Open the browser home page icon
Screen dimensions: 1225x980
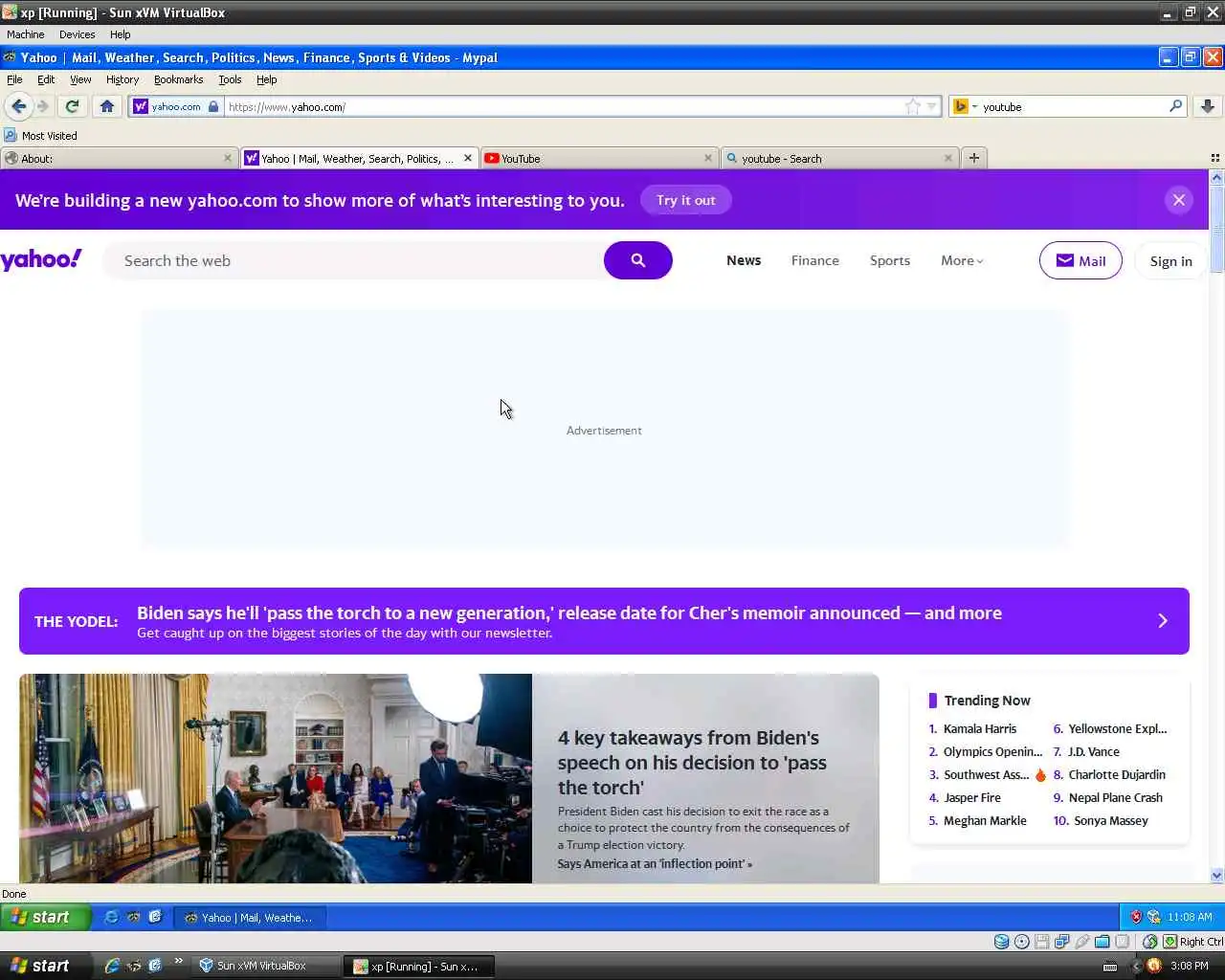(x=107, y=106)
